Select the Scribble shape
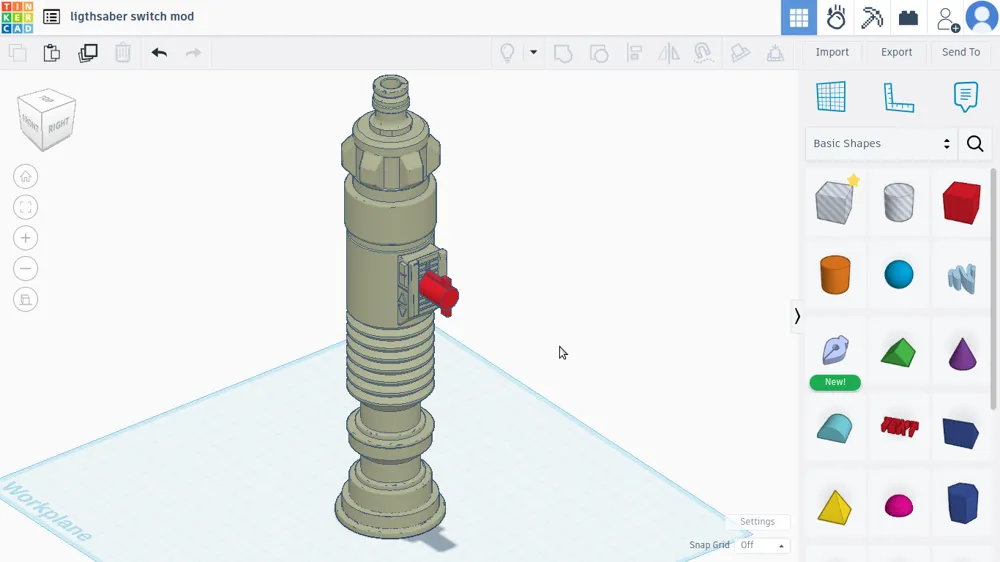The width and height of the screenshot is (1000, 562). coord(961,278)
